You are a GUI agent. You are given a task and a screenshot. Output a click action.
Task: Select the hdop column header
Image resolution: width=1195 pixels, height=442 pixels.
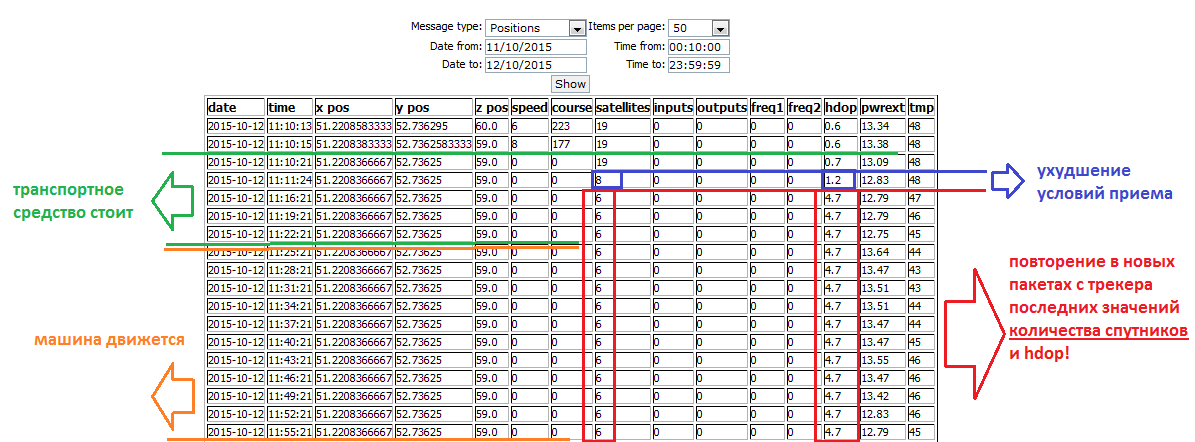(x=840, y=107)
